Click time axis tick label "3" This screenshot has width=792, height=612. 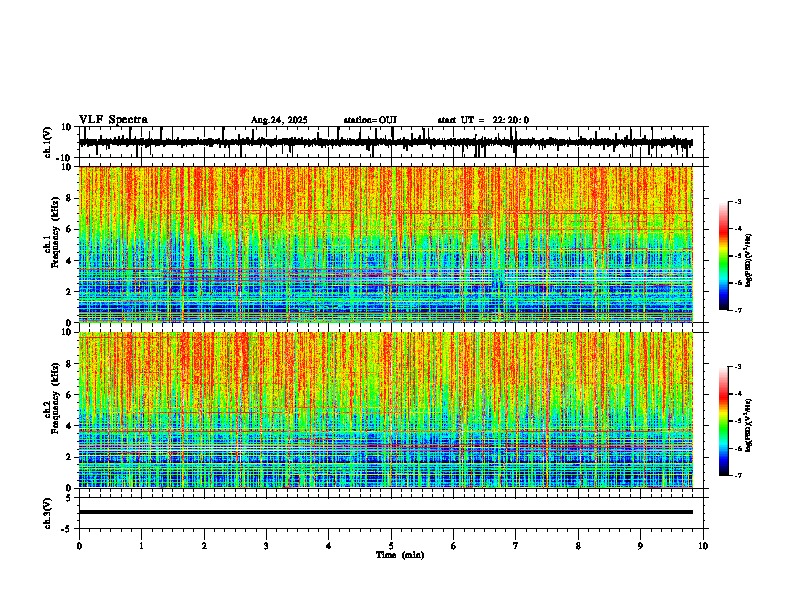[x=266, y=546]
